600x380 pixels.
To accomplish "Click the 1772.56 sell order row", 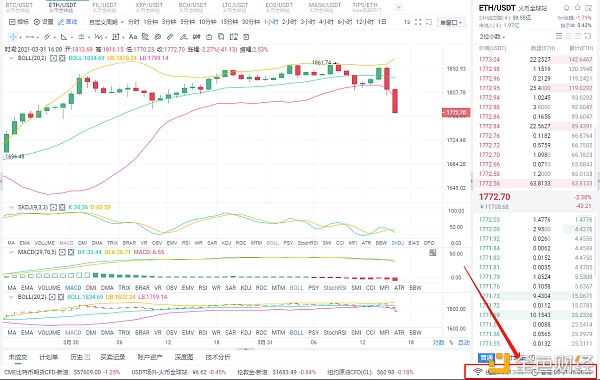I will (x=535, y=183).
